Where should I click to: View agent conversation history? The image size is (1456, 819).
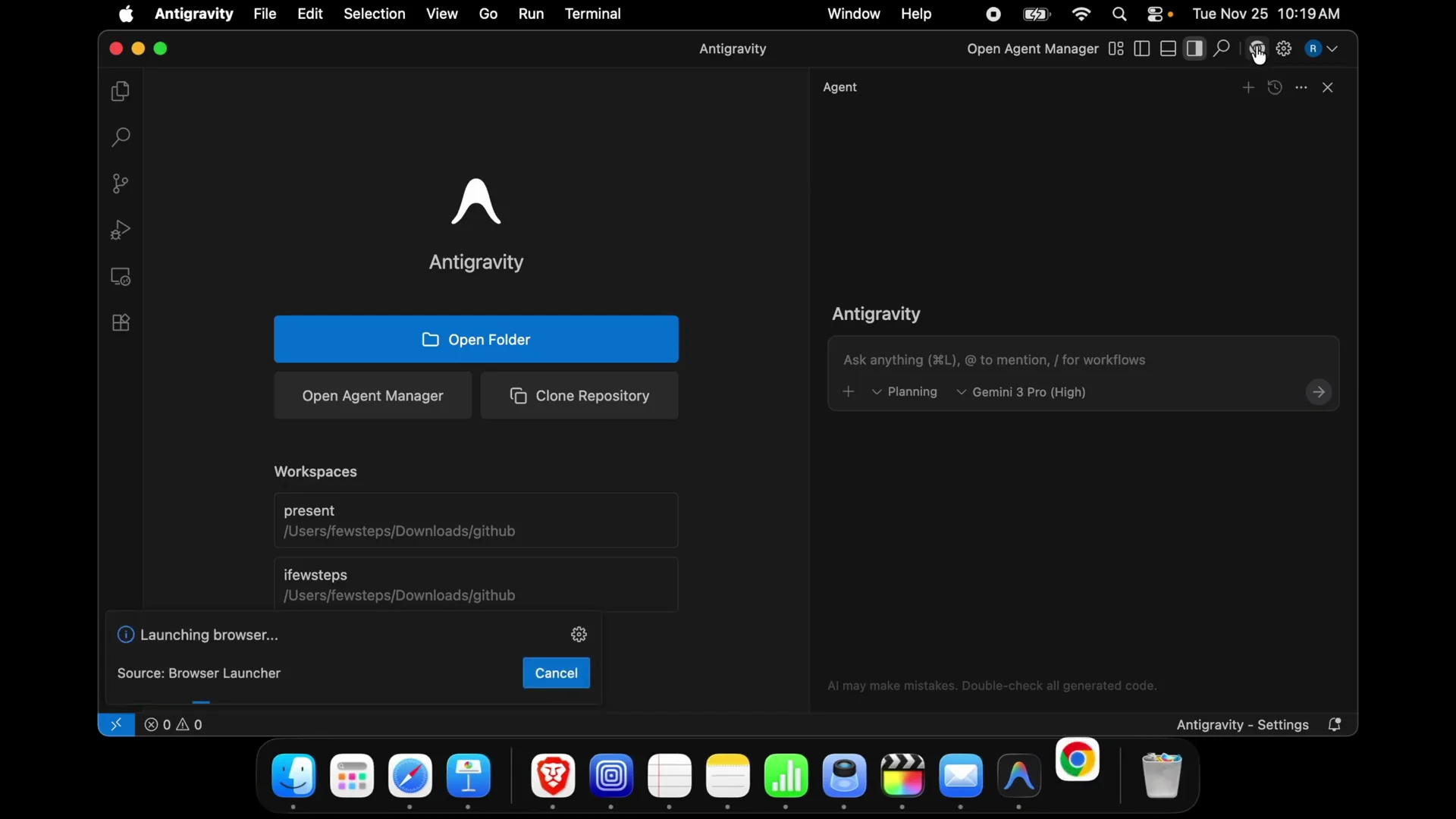1276,87
